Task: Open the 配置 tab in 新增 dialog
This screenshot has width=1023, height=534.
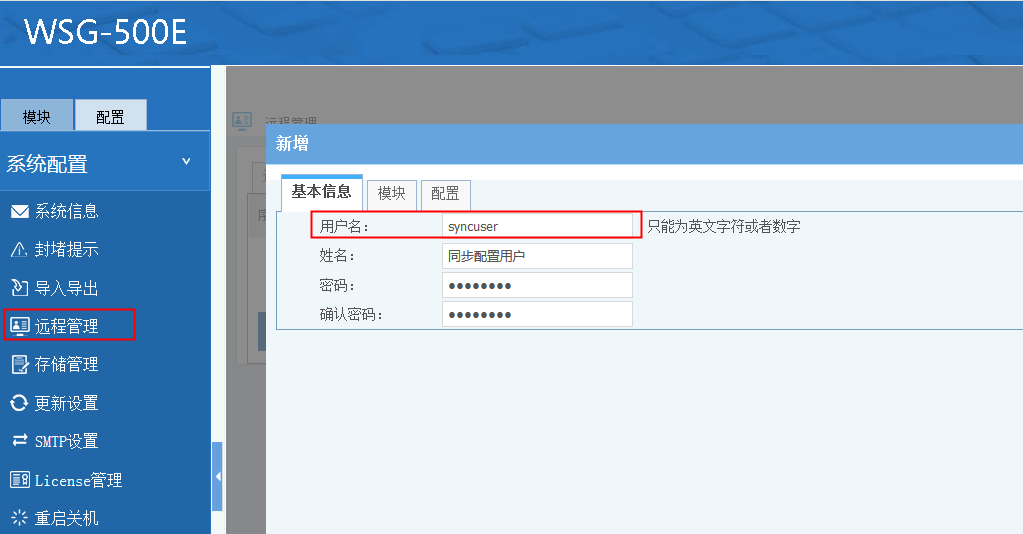Action: pyautogui.click(x=445, y=194)
